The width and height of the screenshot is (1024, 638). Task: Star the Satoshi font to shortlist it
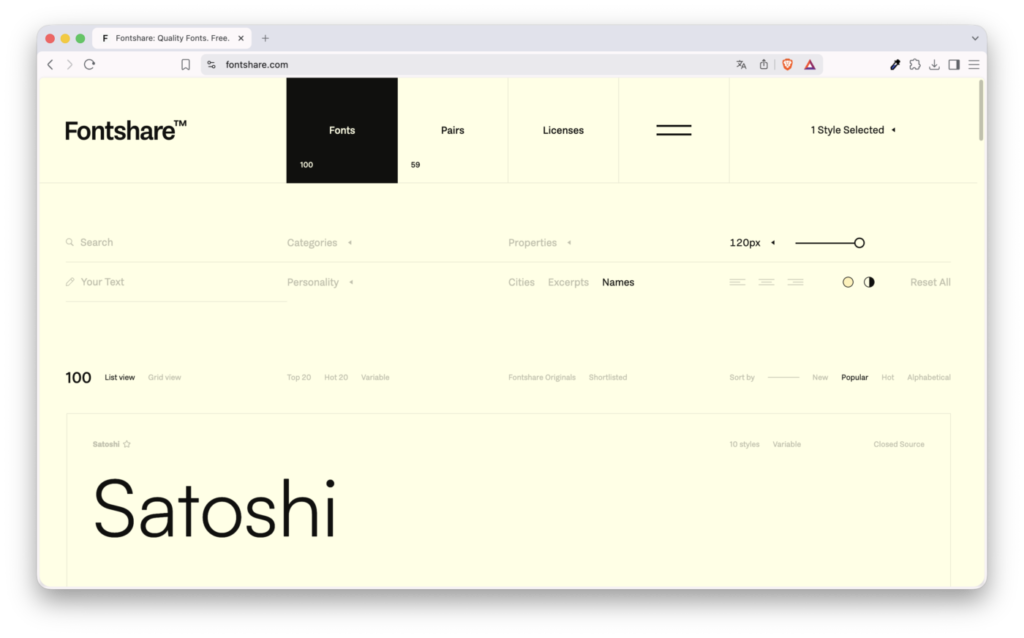click(127, 444)
